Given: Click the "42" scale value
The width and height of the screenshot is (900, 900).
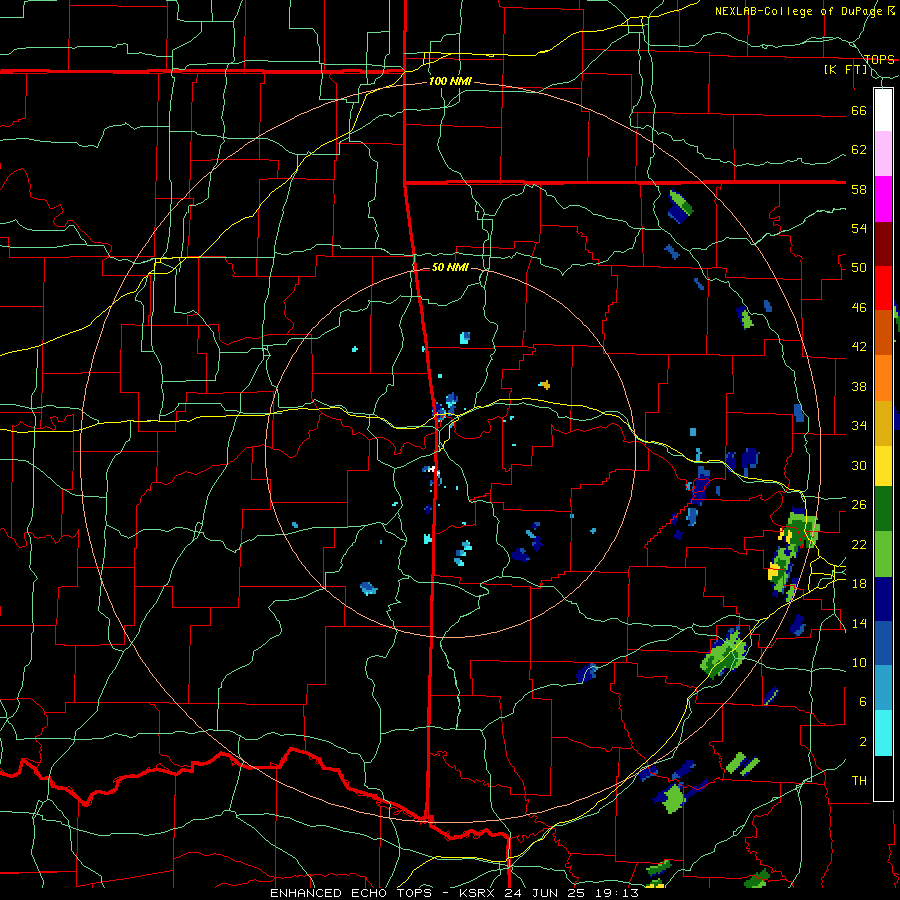Looking at the screenshot, I should pyautogui.click(x=859, y=347).
